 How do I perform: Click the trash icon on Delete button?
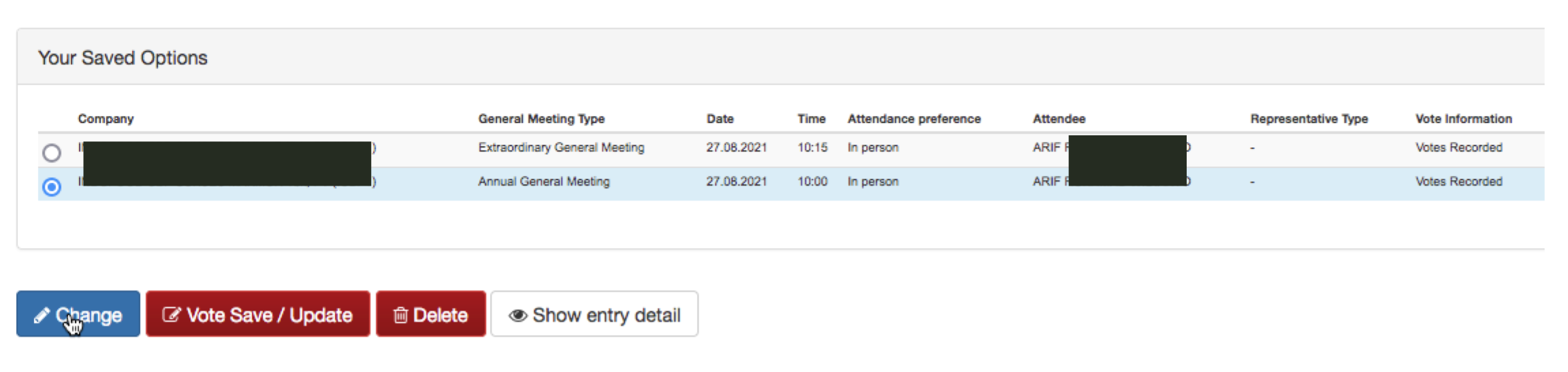[400, 315]
